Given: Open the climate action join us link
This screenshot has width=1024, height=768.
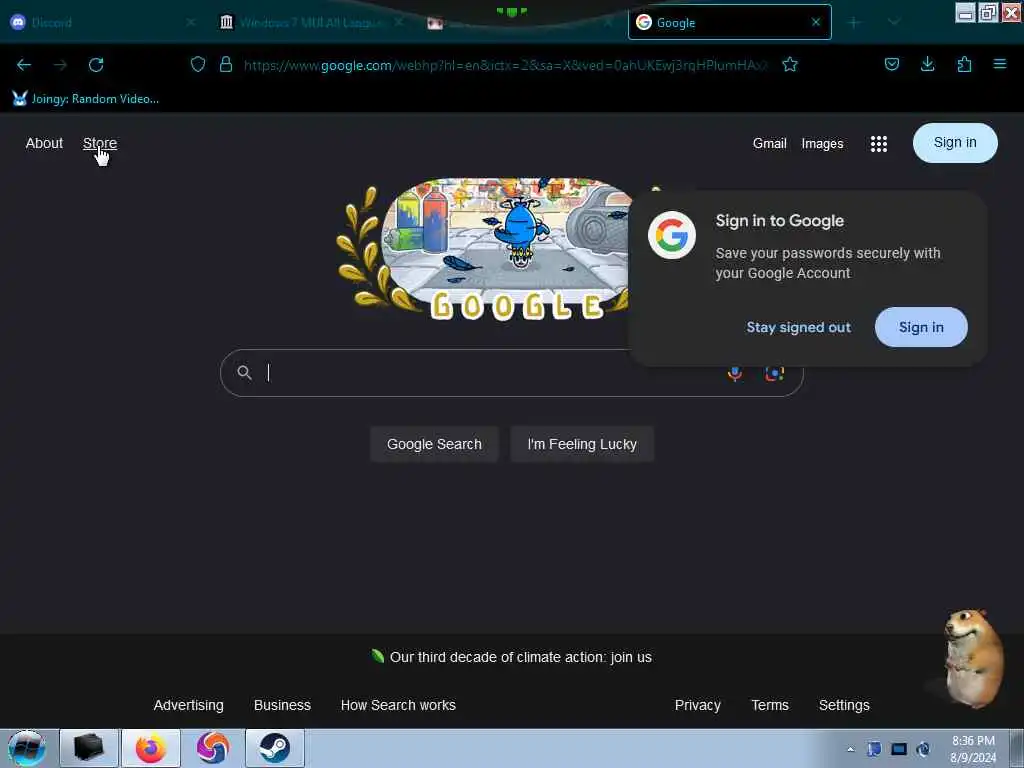Looking at the screenshot, I should tap(520, 657).
